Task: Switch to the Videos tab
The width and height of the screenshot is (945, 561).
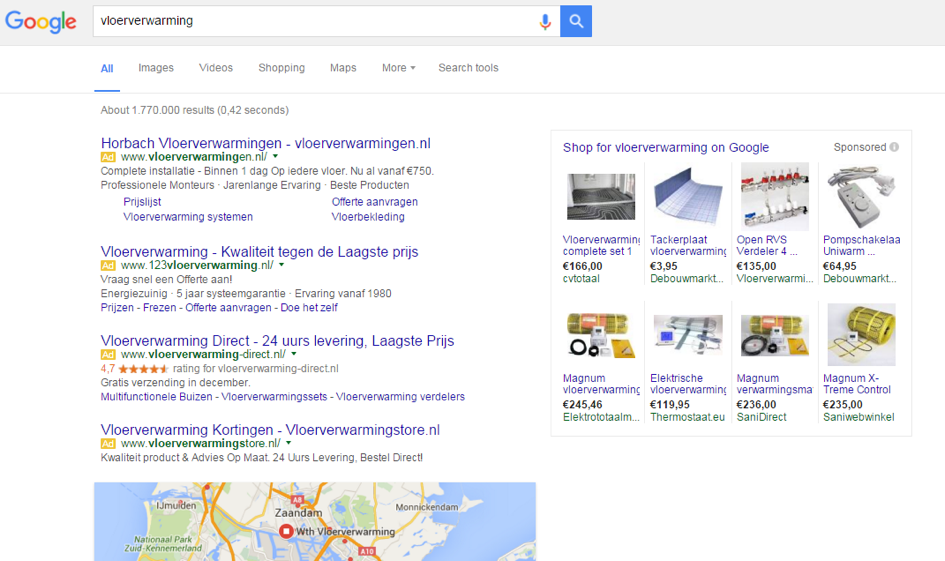Action: [216, 68]
